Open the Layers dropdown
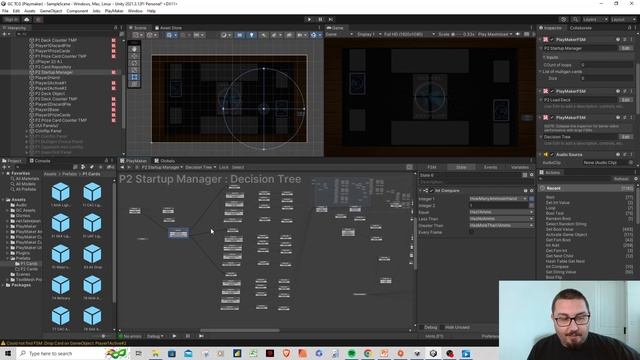The width and height of the screenshot is (640, 360). point(595,20)
